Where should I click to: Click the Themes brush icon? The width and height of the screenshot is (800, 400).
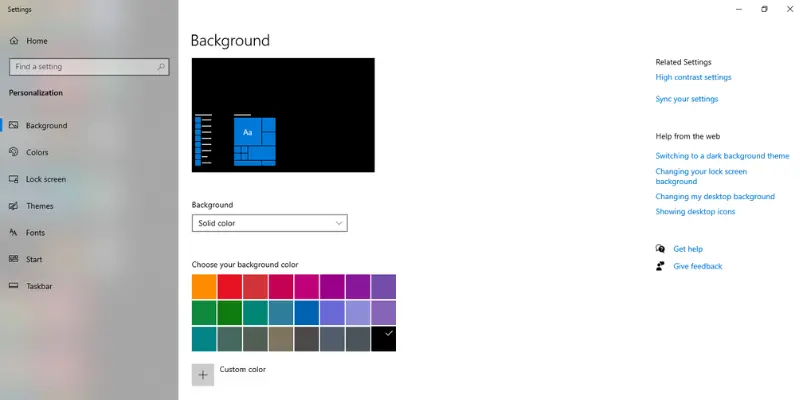click(x=14, y=206)
